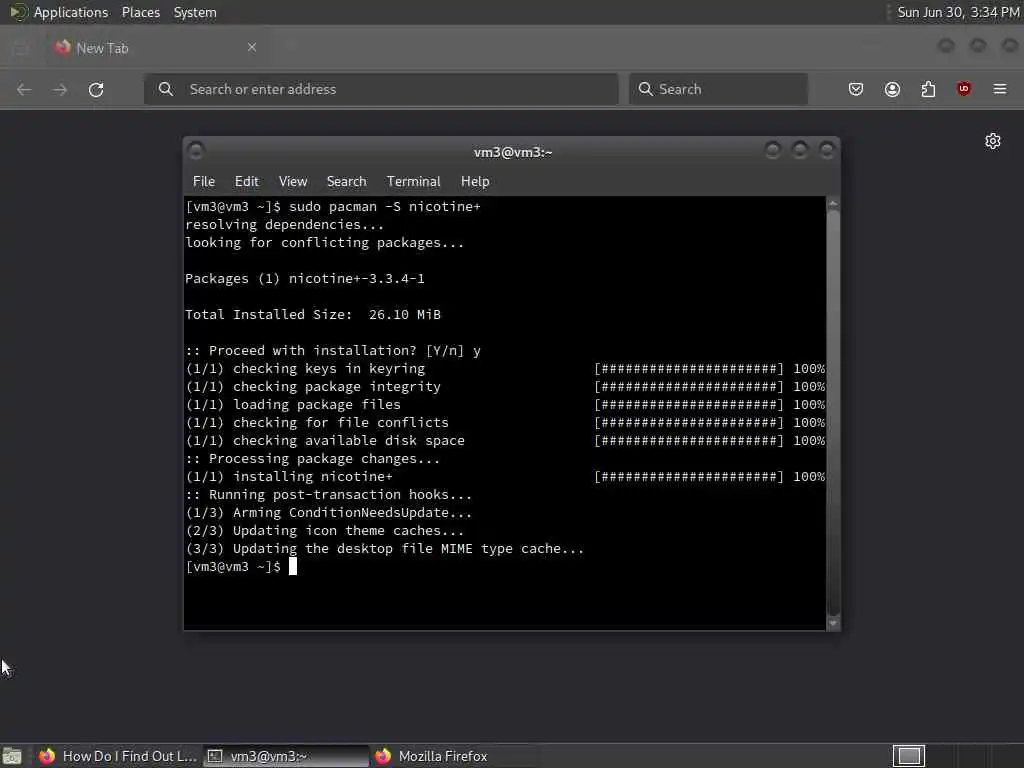Click Firefox forward arrow button
The width and height of the screenshot is (1024, 768).
(60, 89)
